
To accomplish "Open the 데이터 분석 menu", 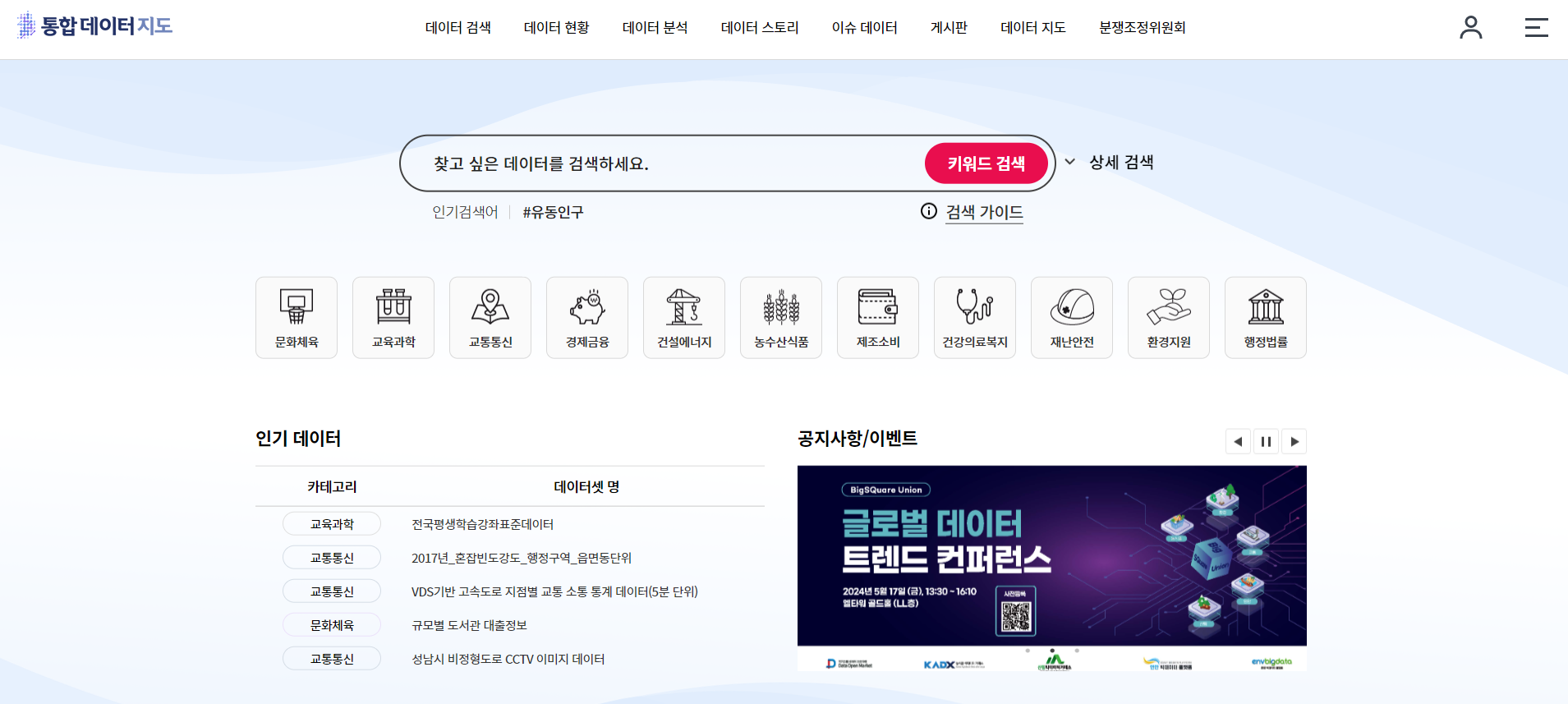I will 655,28.
